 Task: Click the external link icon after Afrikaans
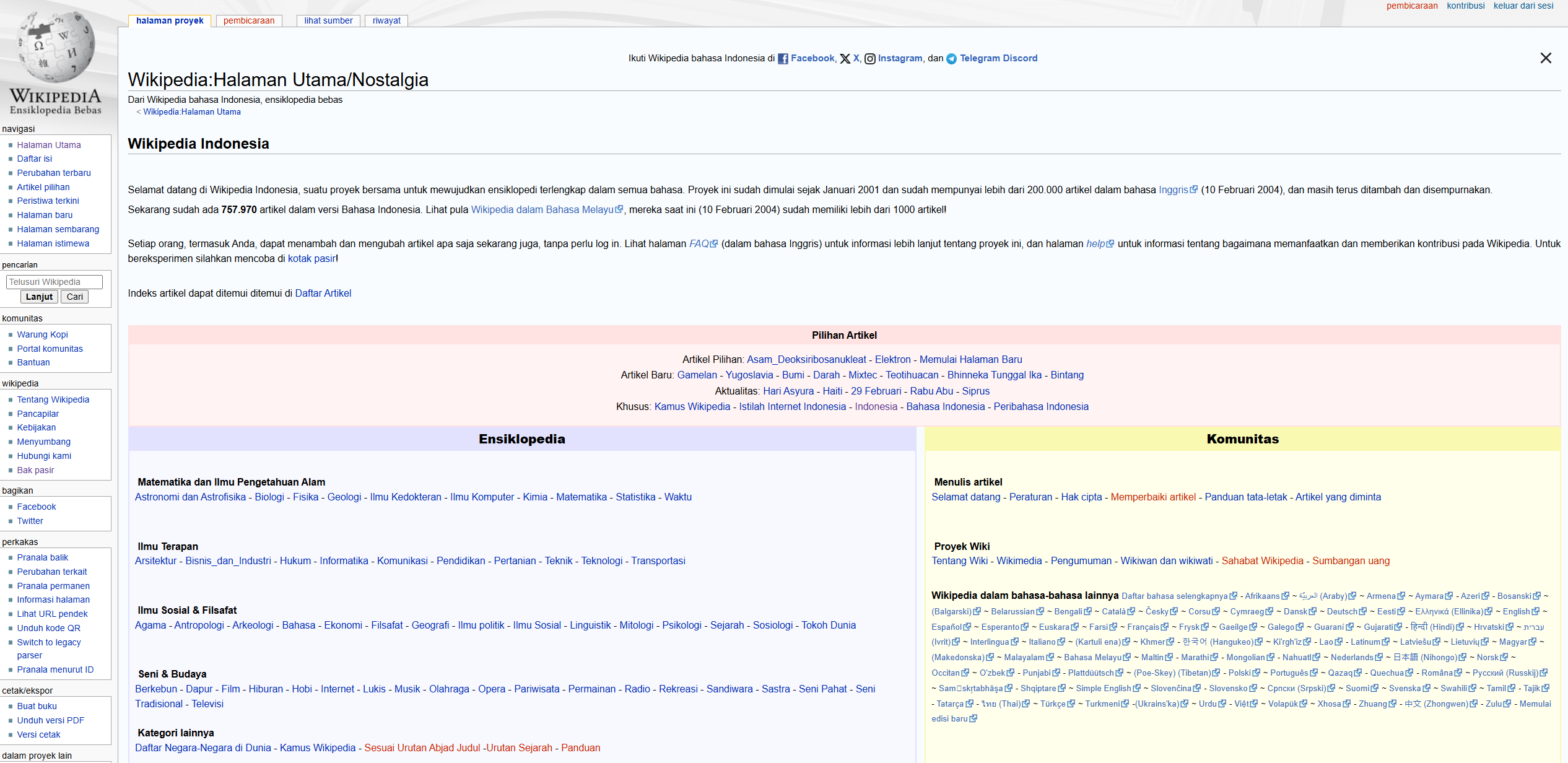click(x=1286, y=595)
